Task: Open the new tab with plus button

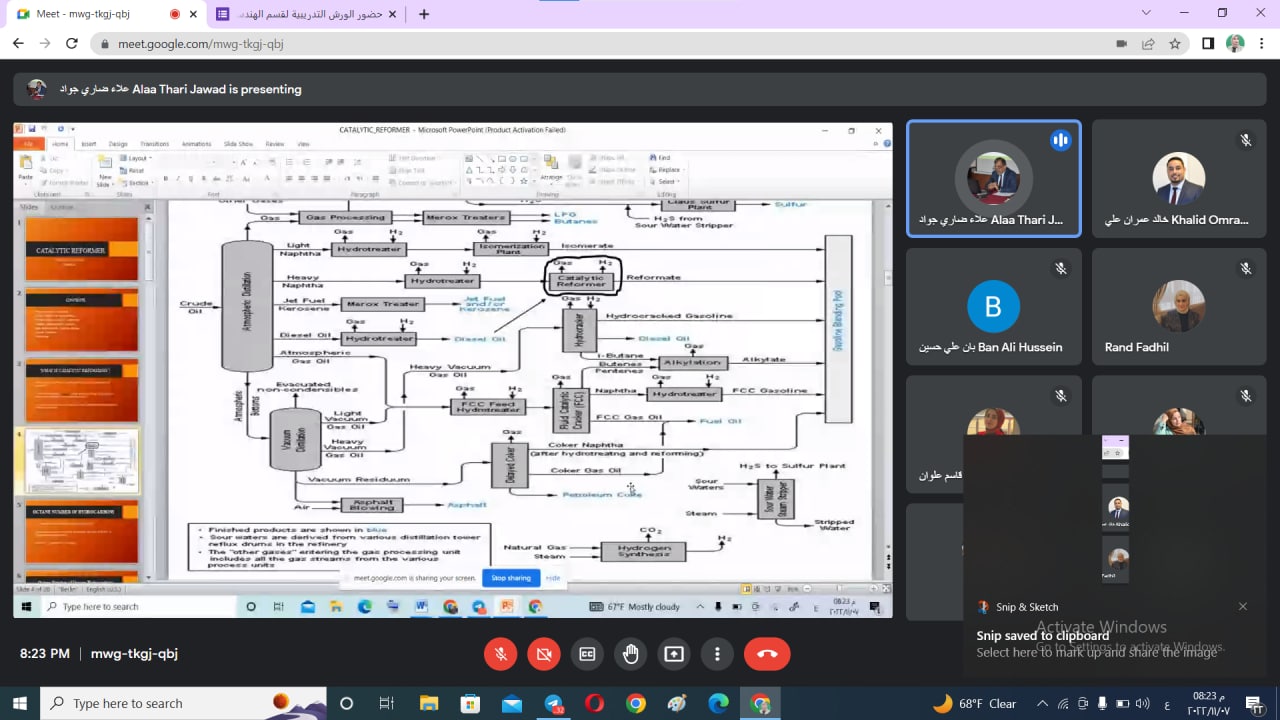Action: click(x=424, y=14)
